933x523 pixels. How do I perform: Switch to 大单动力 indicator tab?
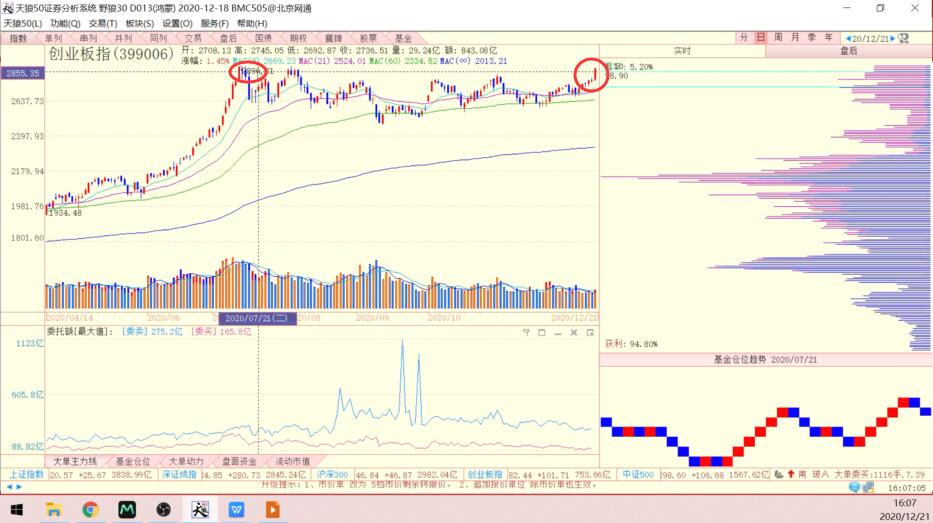tap(186, 462)
